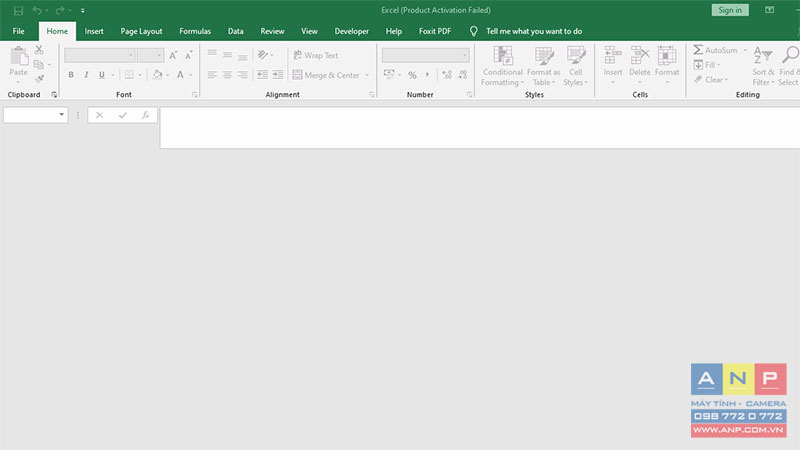Open Merge & Center dropdown arrow

point(367,76)
